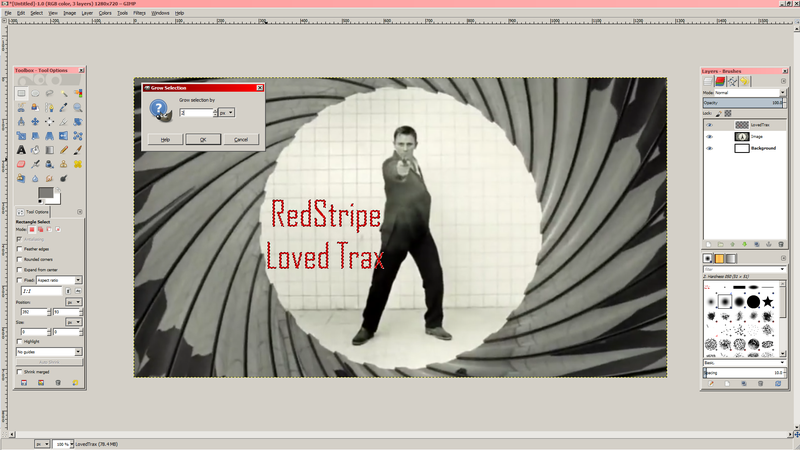Open the foreground color swatch
The image size is (800, 450).
click(x=45, y=192)
